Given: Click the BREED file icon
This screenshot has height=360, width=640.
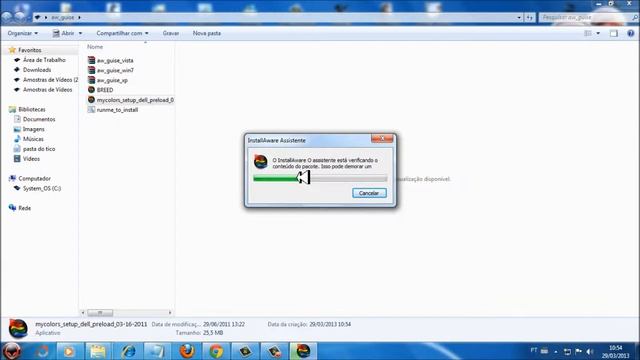Looking at the screenshot, I should (91, 90).
